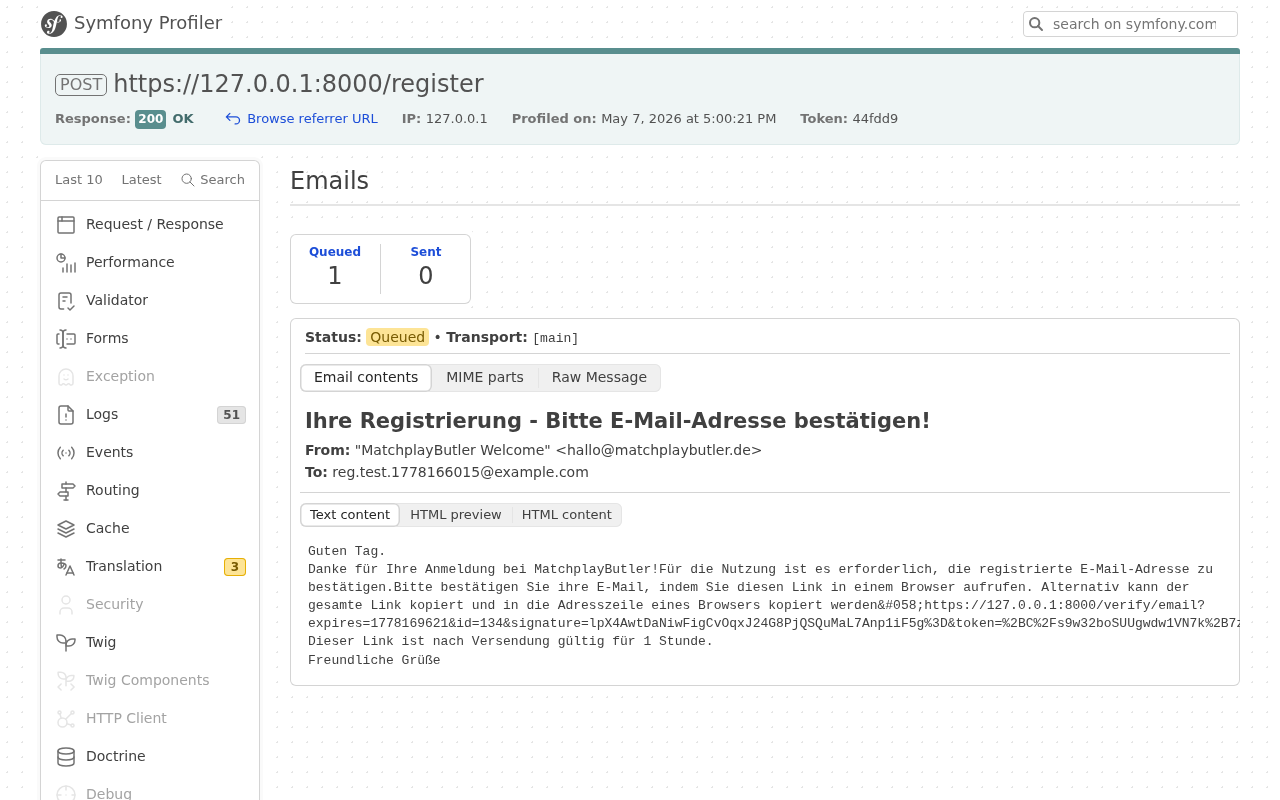This screenshot has height=800, width=1280.
Task: Click the Debug icon
Action: (x=66, y=793)
